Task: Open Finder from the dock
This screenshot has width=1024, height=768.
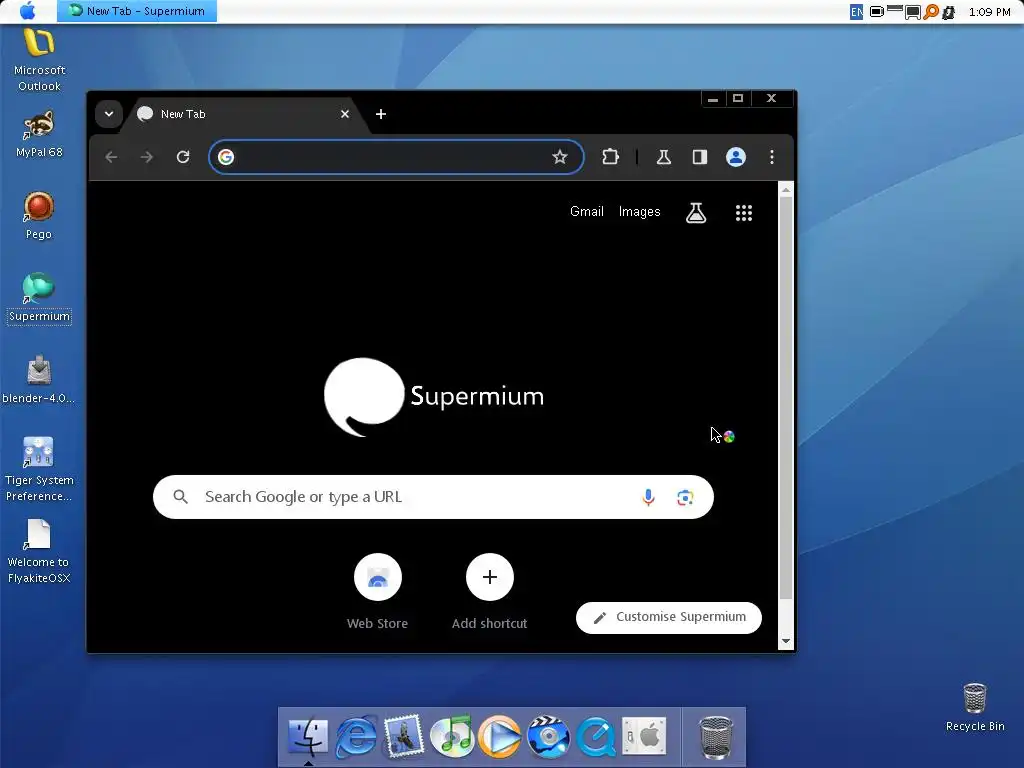Action: 307,737
